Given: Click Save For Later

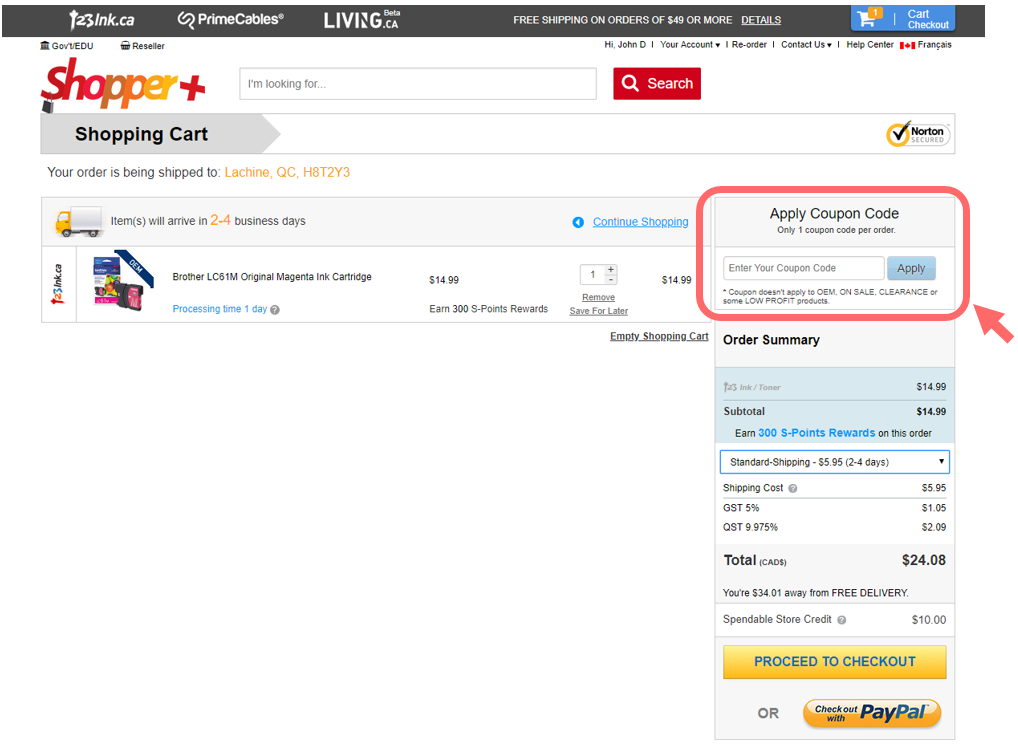Looking at the screenshot, I should point(599,311).
